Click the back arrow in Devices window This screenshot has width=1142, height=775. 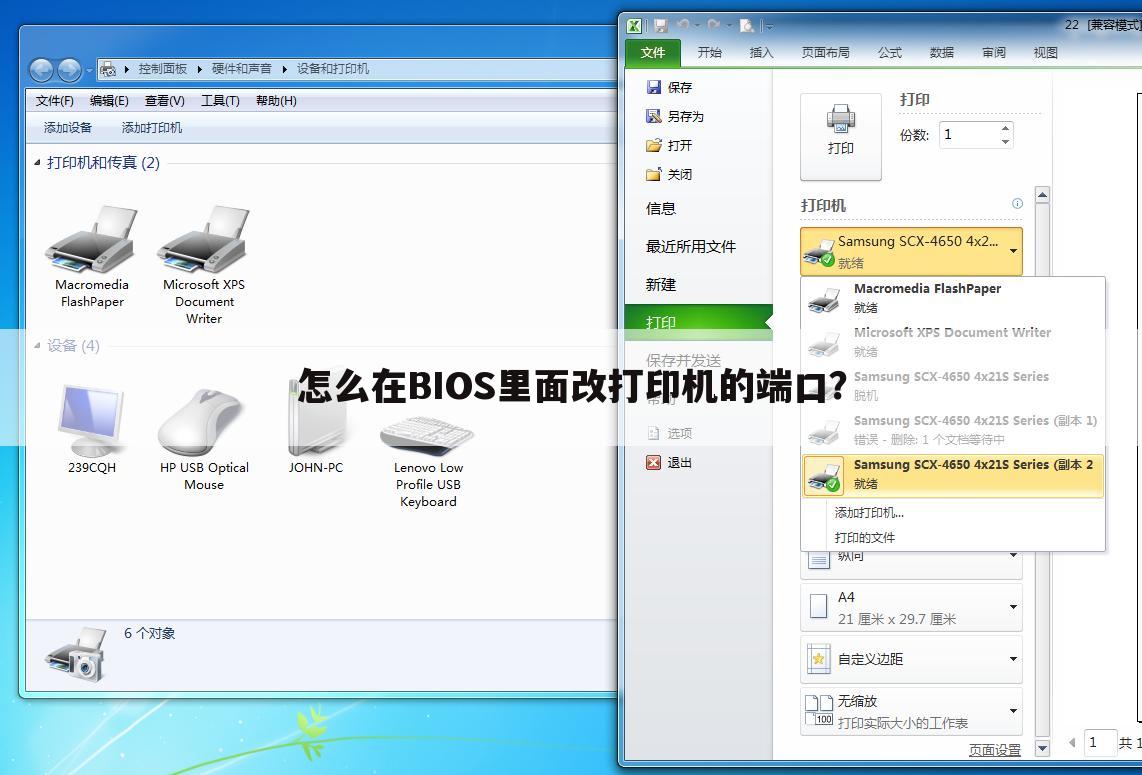click(x=41, y=69)
